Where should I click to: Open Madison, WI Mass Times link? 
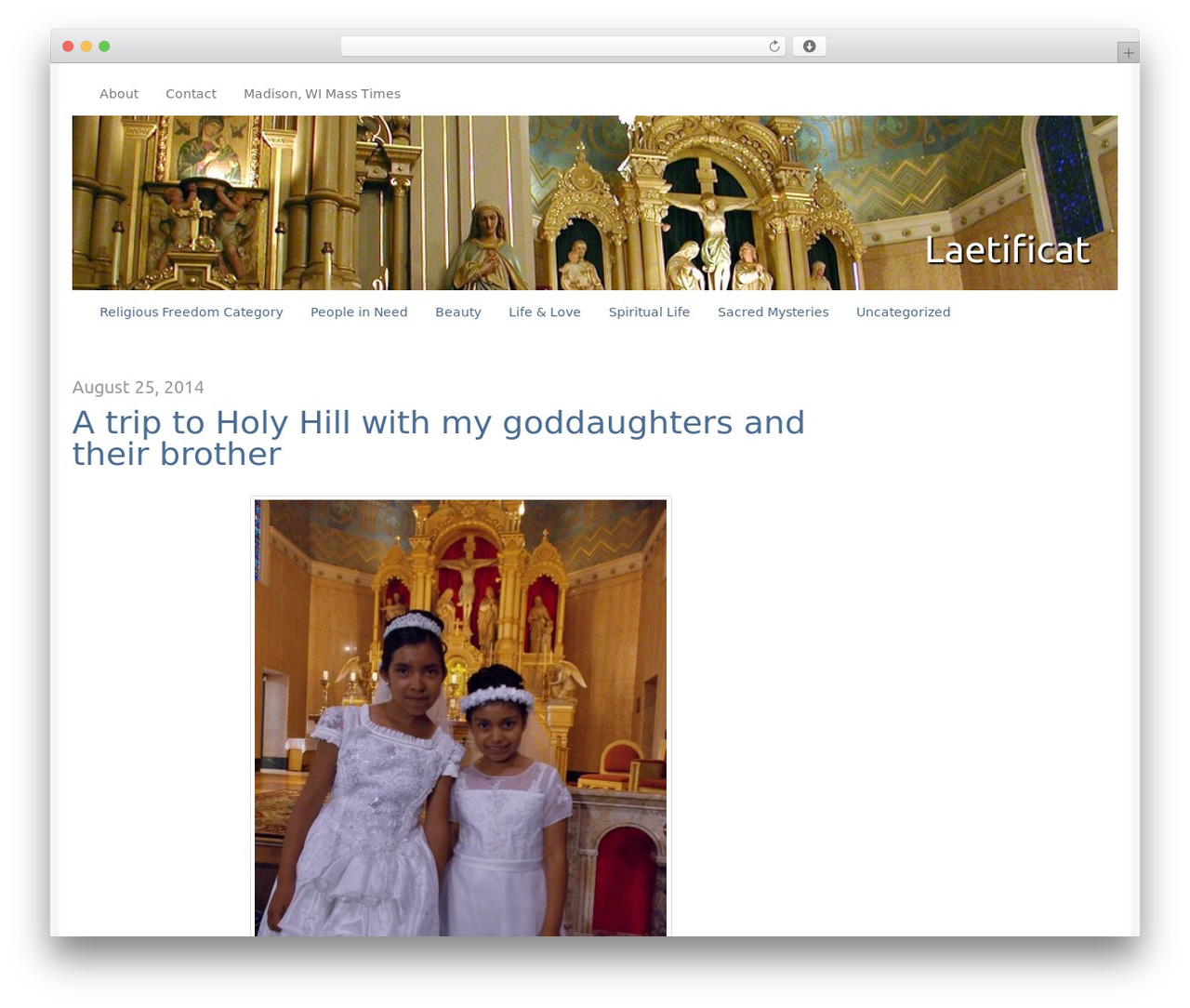click(322, 94)
